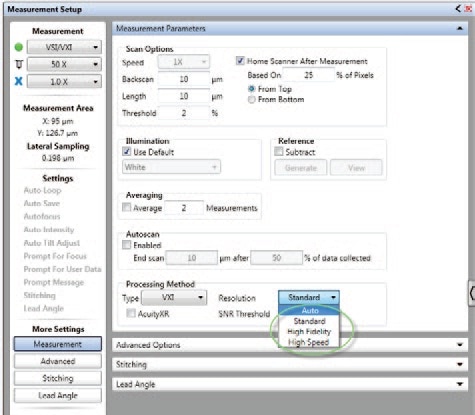Click the scan Length value field

click(184, 96)
